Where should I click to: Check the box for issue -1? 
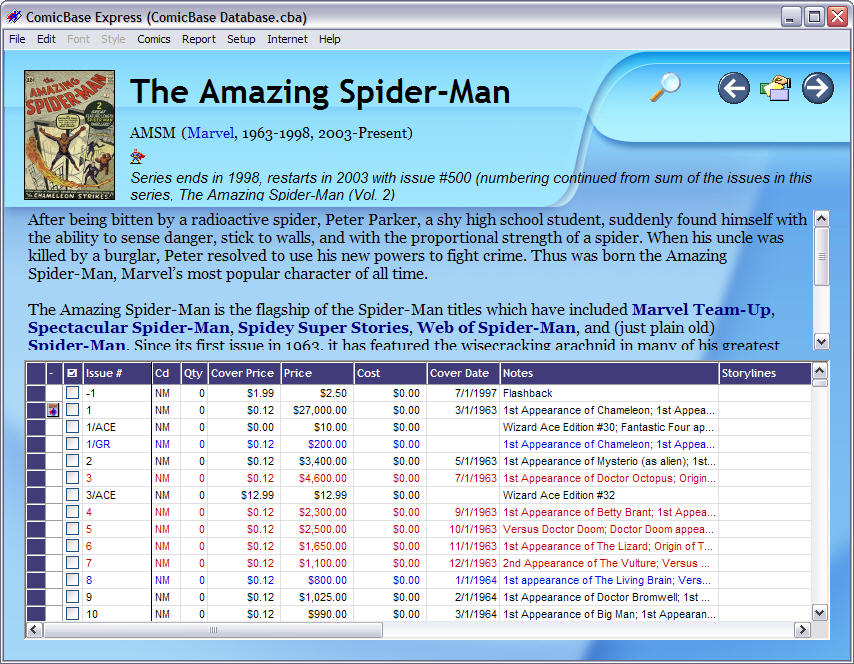click(x=72, y=393)
